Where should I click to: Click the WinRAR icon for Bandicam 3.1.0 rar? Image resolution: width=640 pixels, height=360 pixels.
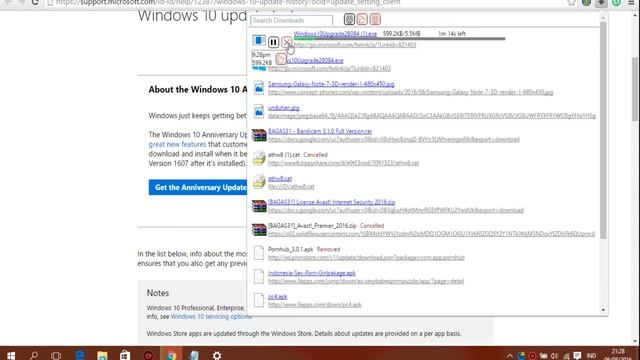(259, 135)
